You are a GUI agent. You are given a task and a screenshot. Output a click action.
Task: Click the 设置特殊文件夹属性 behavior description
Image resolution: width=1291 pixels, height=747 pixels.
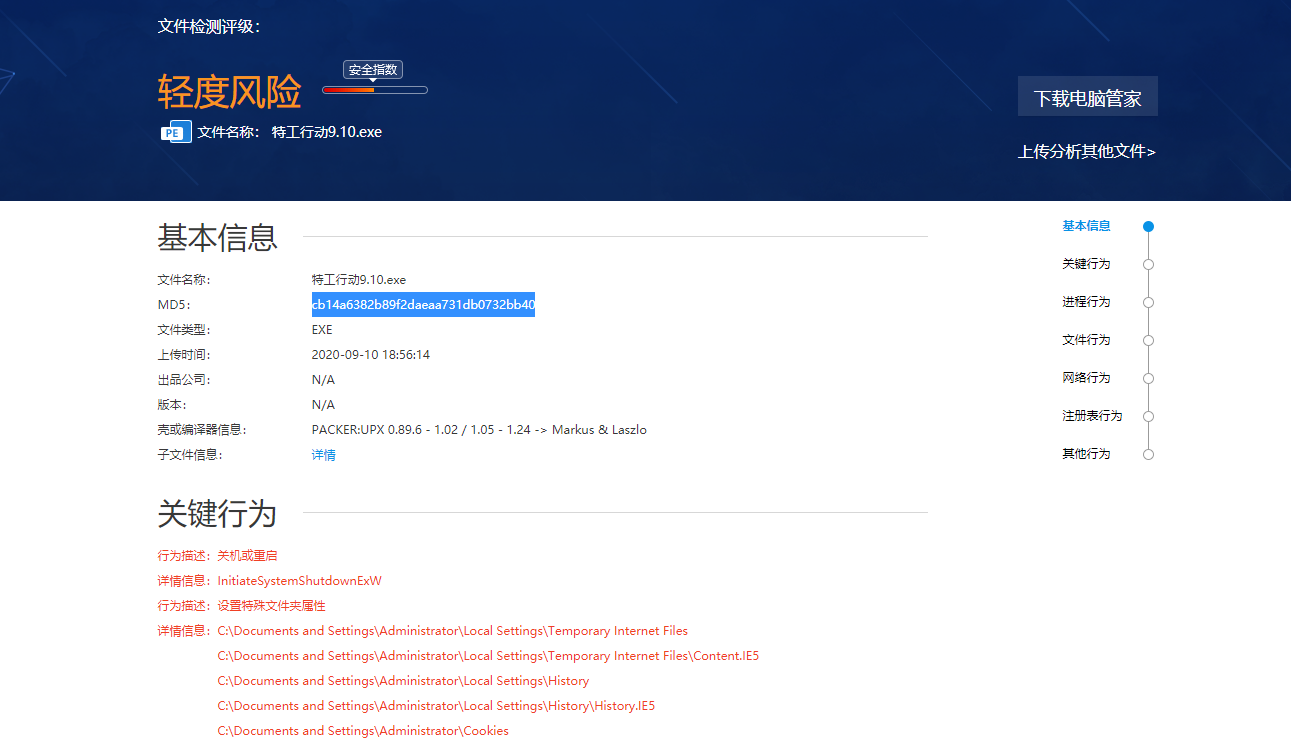point(271,606)
